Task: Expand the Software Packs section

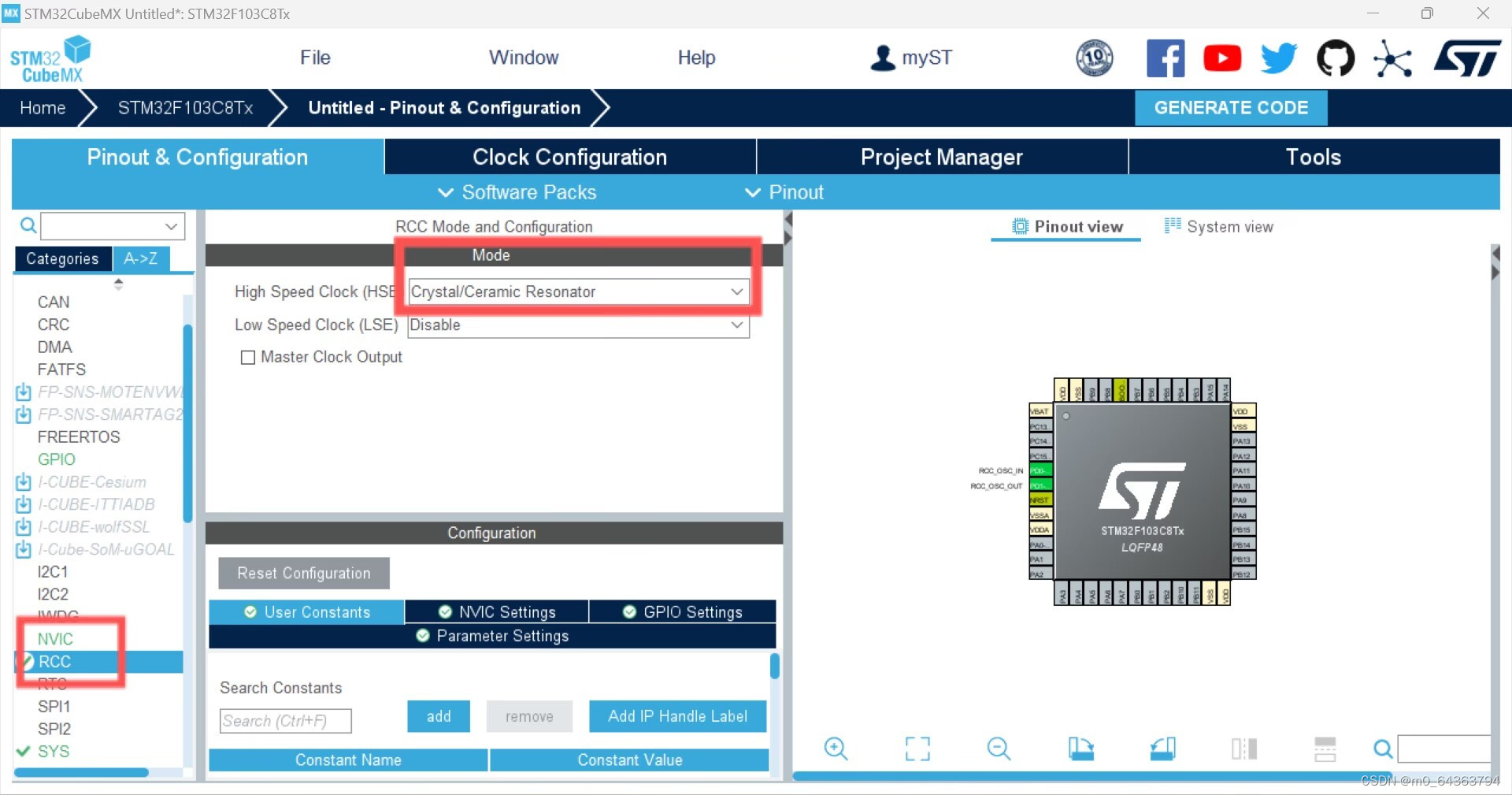Action: tap(516, 192)
